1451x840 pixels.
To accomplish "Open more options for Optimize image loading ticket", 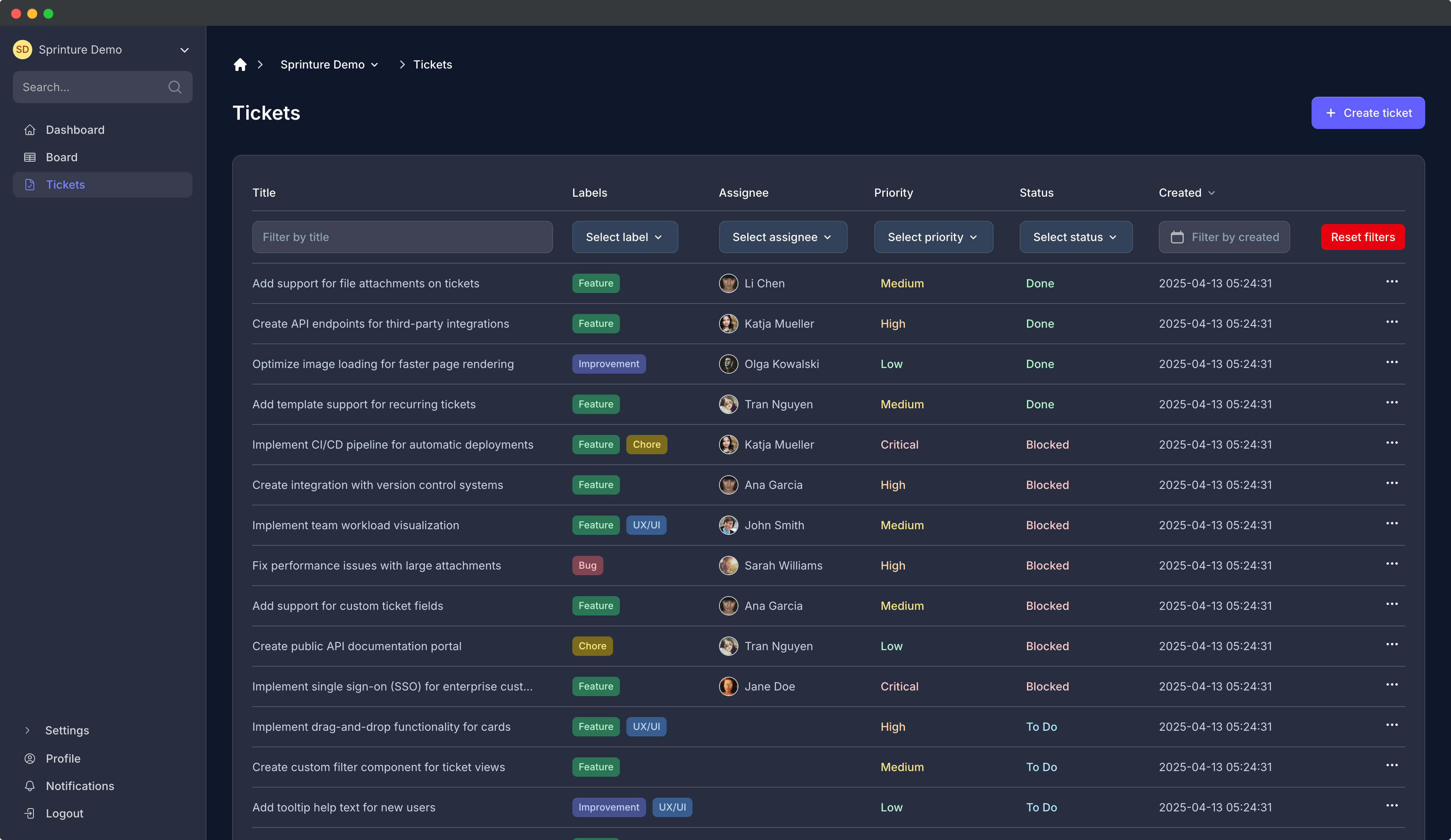I will (x=1392, y=362).
